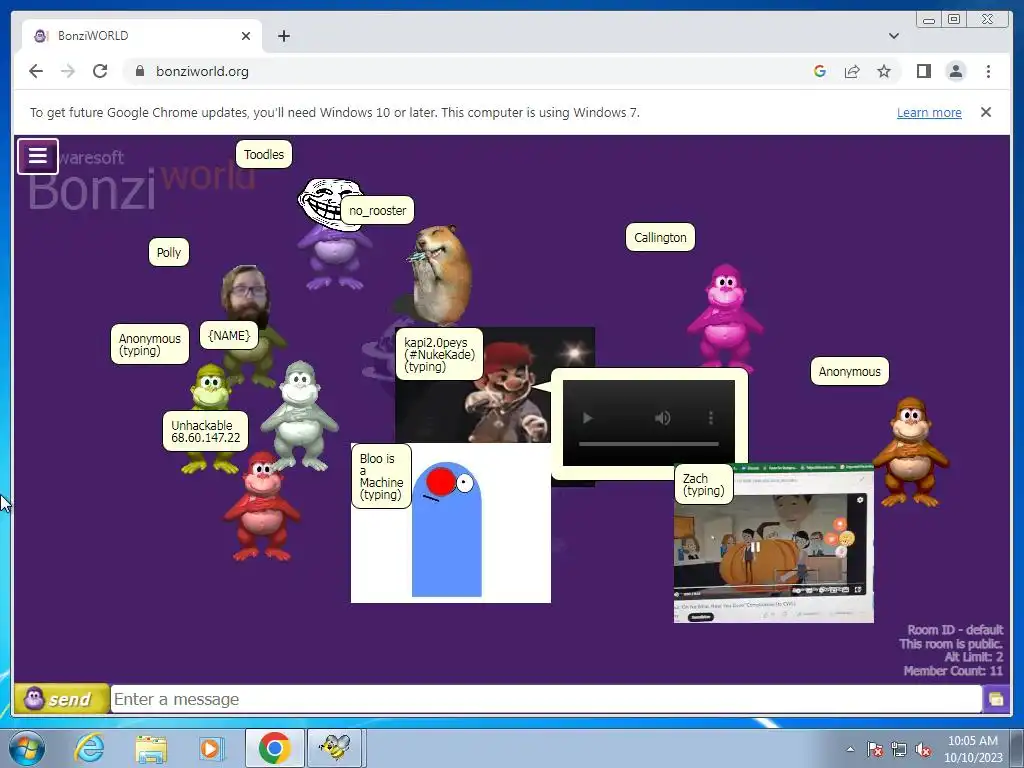
Task: Click the browser forward arrow
Action: click(68, 71)
